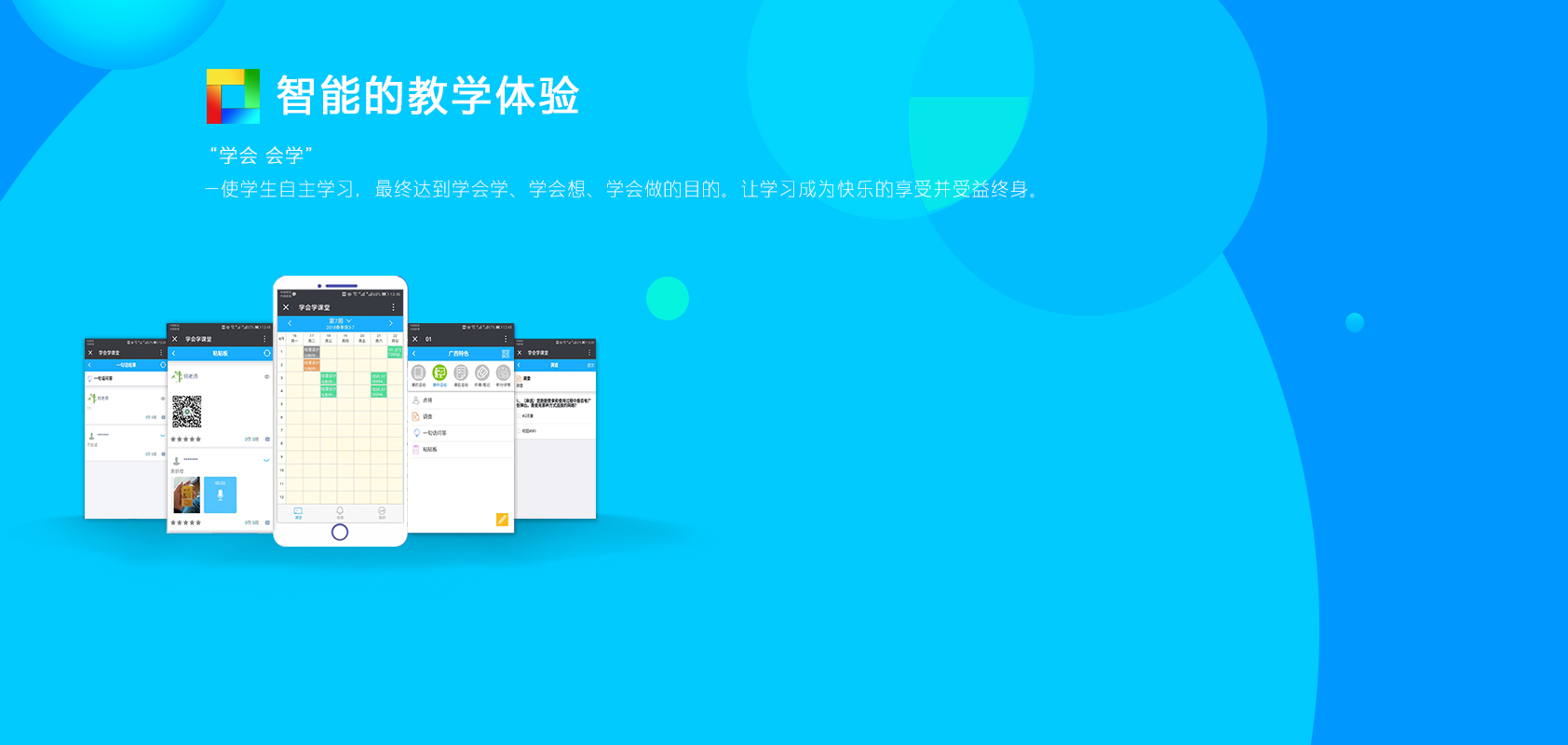
Task: Toggle the eye icon beside 何老师's post
Action: (x=266, y=377)
